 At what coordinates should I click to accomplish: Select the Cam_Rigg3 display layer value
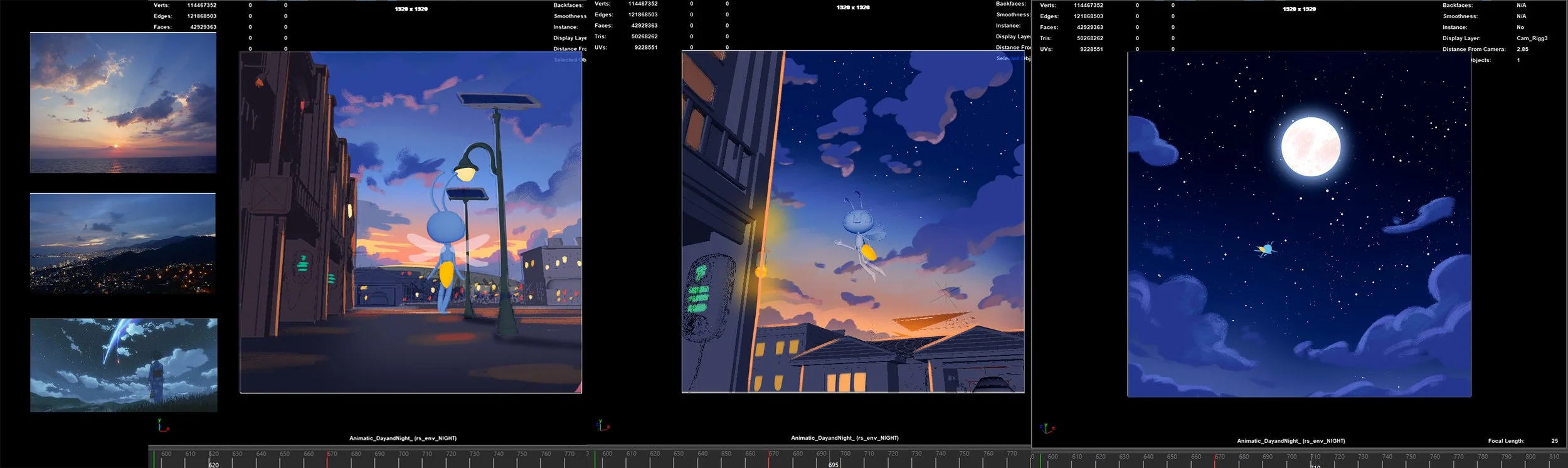tap(1532, 38)
